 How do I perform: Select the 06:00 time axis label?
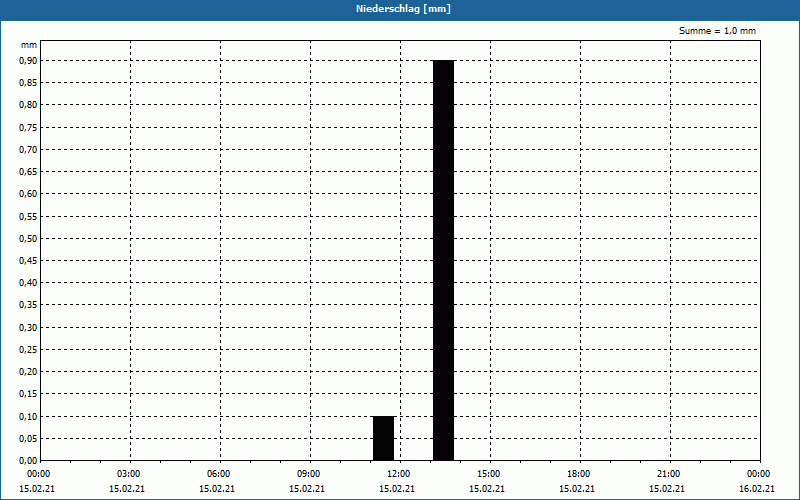(x=218, y=474)
